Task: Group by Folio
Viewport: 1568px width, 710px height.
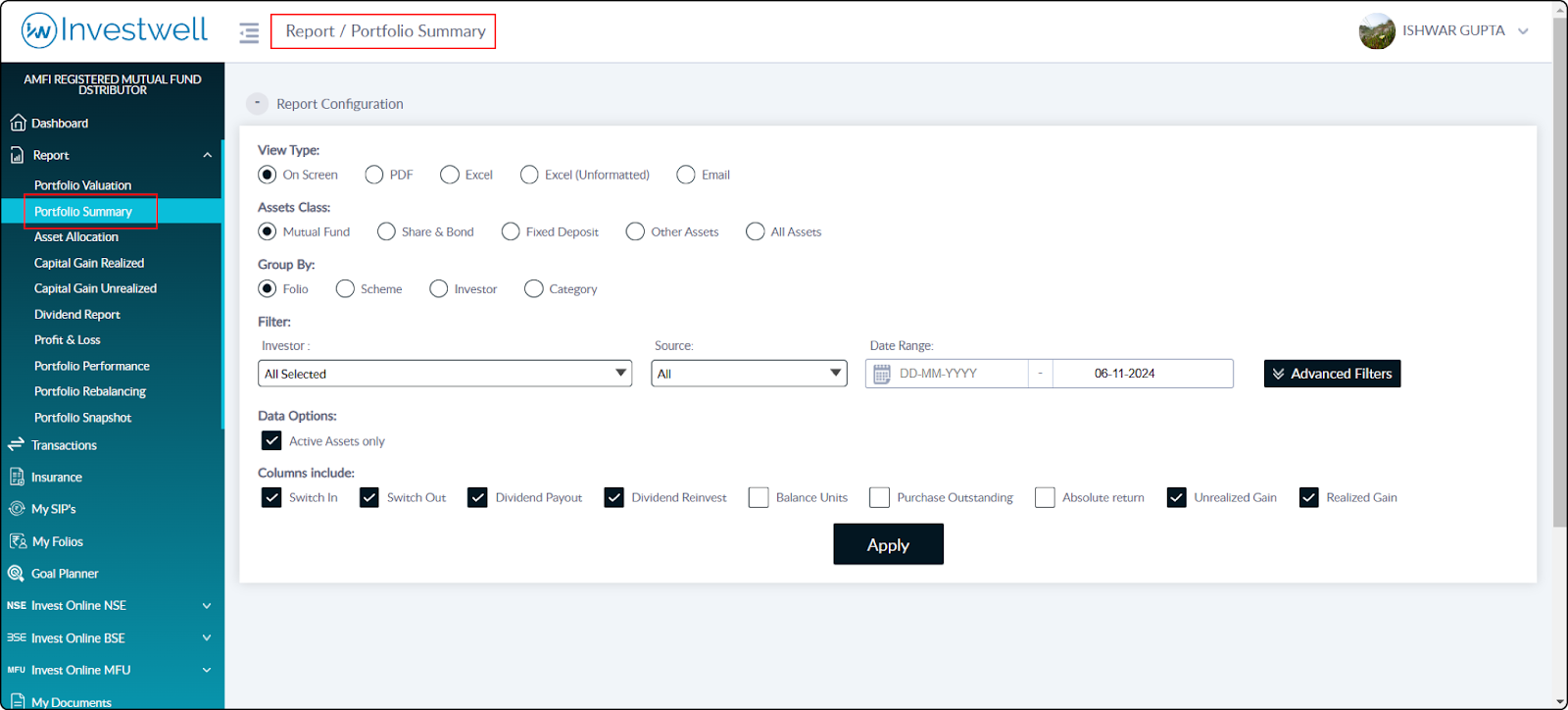Action: tap(268, 288)
